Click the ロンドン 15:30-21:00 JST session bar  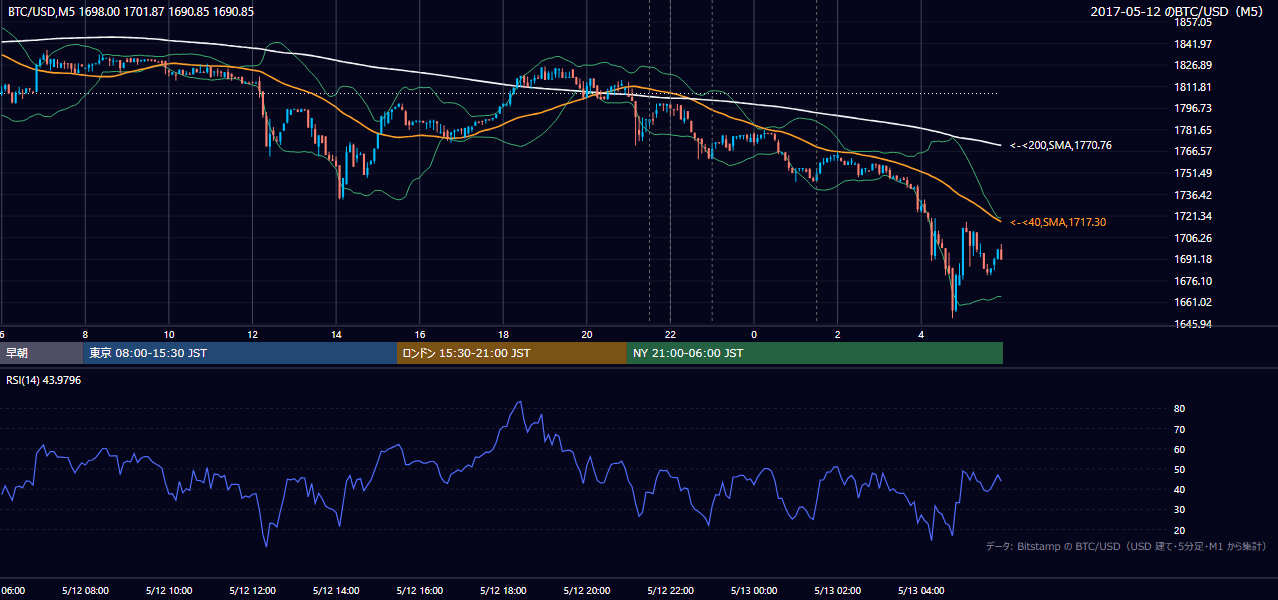click(x=512, y=353)
